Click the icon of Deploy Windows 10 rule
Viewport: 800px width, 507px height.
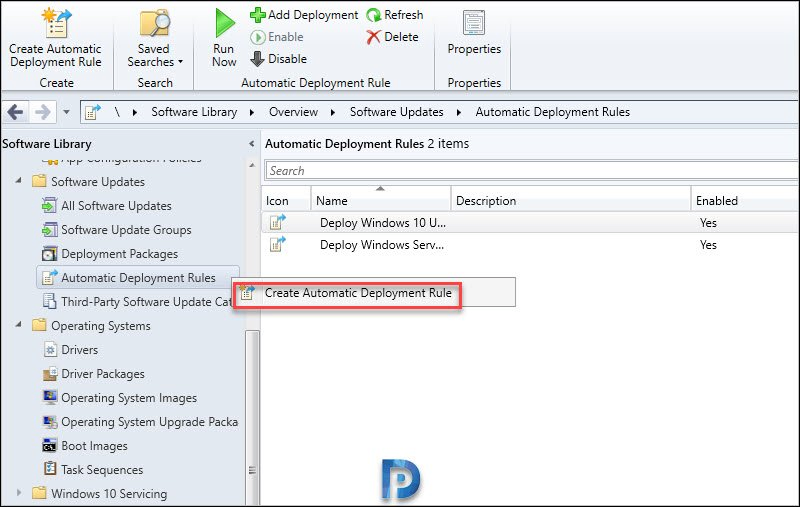[x=278, y=222]
